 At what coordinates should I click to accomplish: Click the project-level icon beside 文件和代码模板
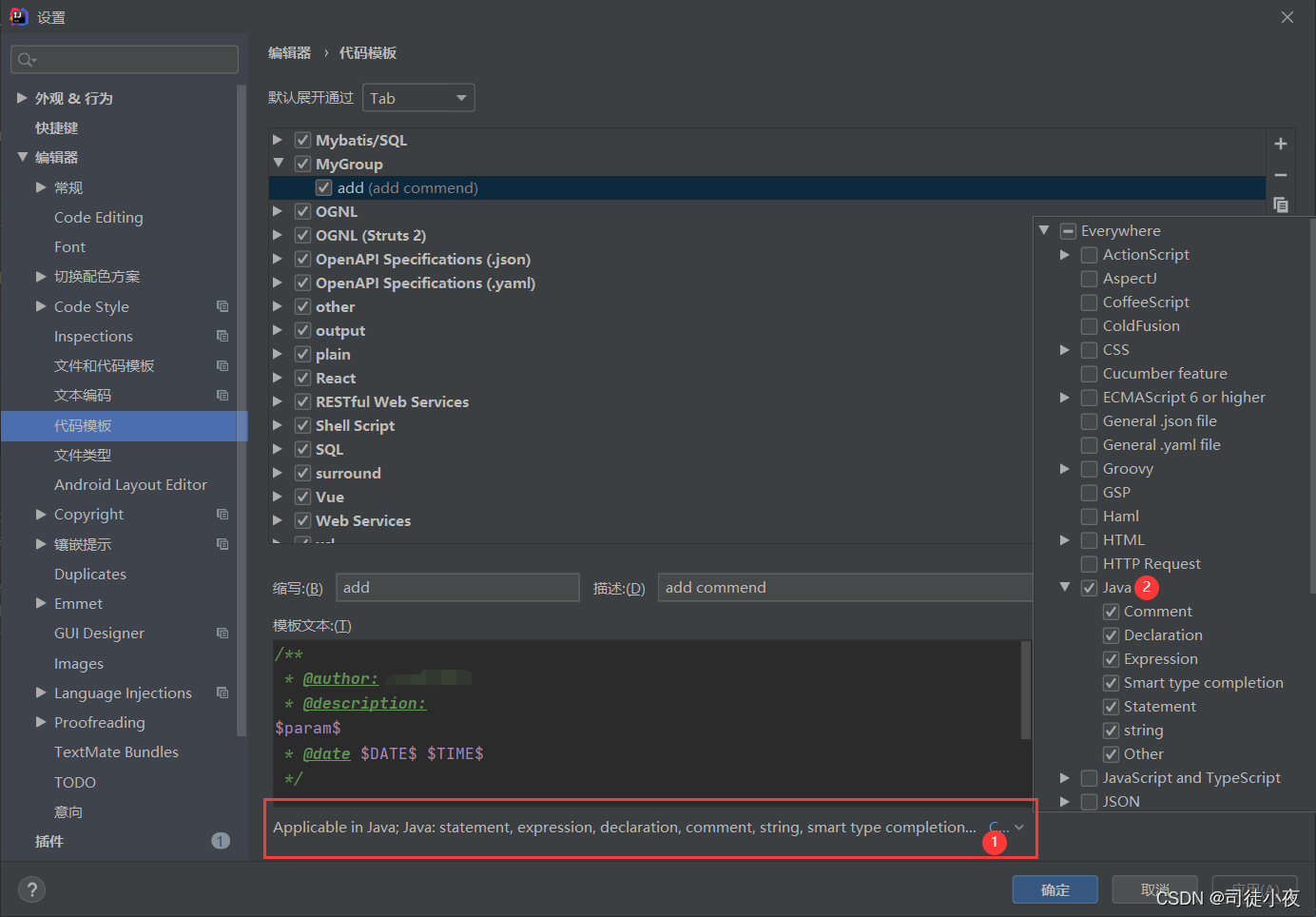click(x=223, y=365)
